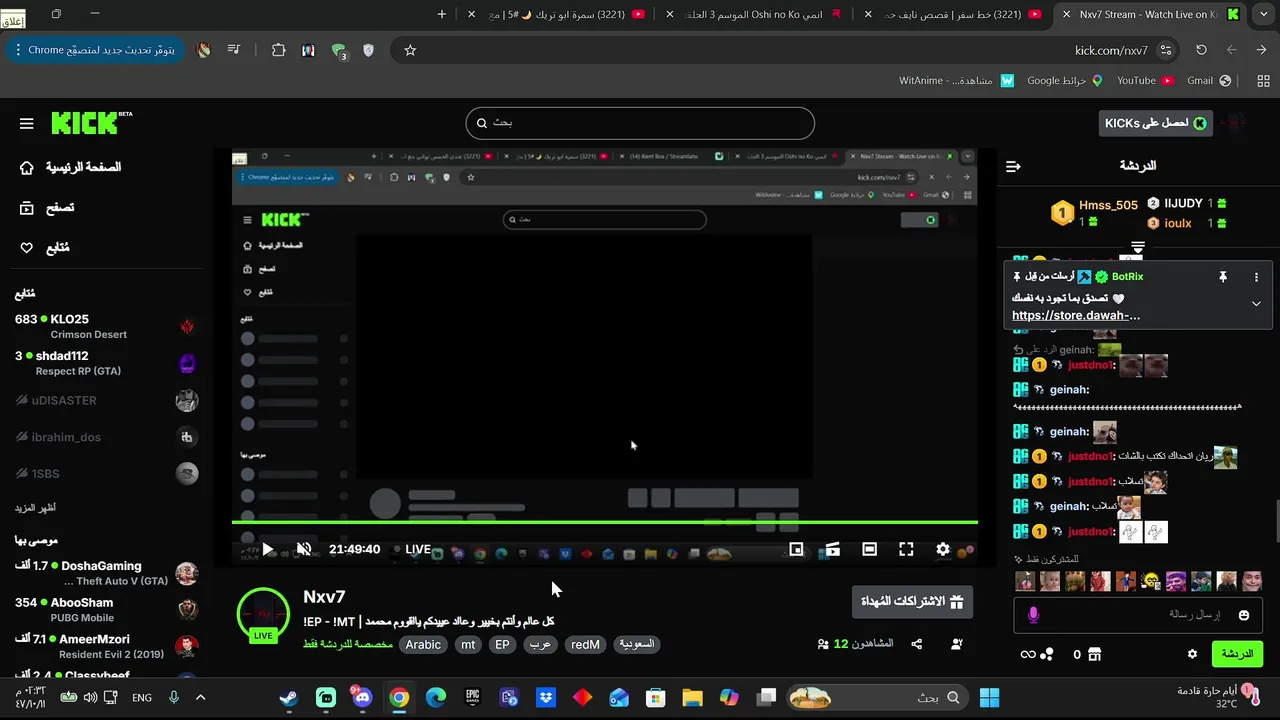Image resolution: width=1280 pixels, height=720 pixels.
Task: Click the green stream progress bar
Action: click(x=605, y=522)
